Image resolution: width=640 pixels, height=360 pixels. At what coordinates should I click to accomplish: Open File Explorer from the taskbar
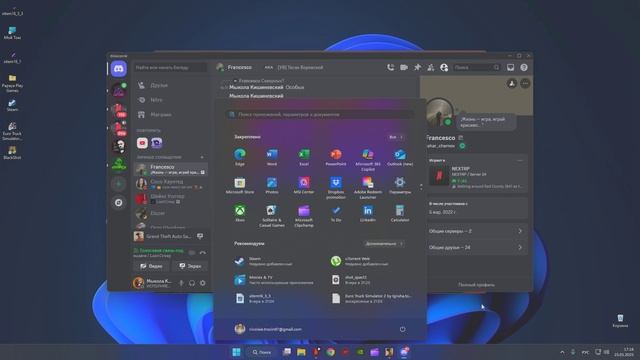coord(301,352)
